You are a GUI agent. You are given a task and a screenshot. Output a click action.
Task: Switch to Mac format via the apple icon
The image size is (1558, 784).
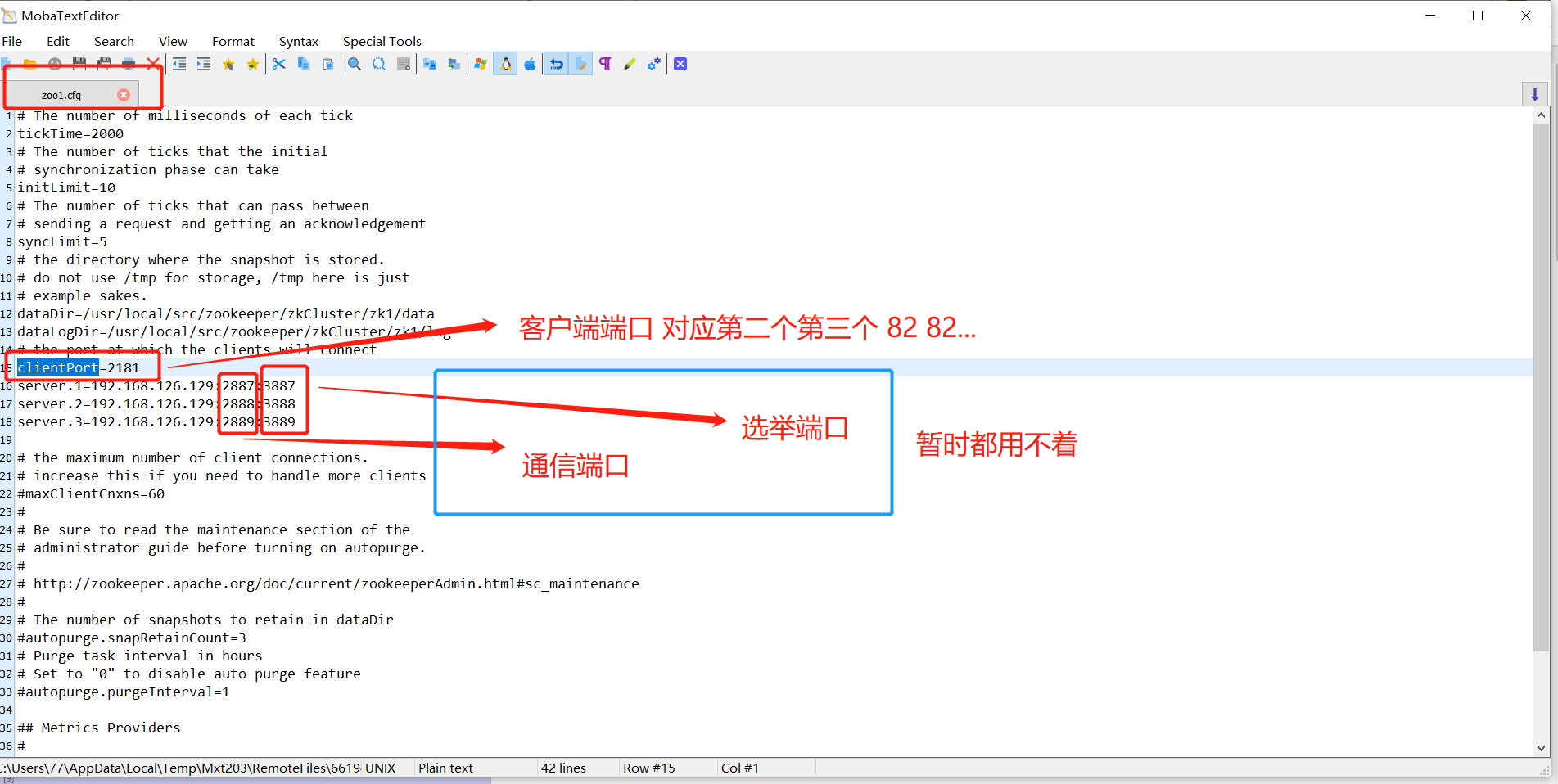[530, 64]
